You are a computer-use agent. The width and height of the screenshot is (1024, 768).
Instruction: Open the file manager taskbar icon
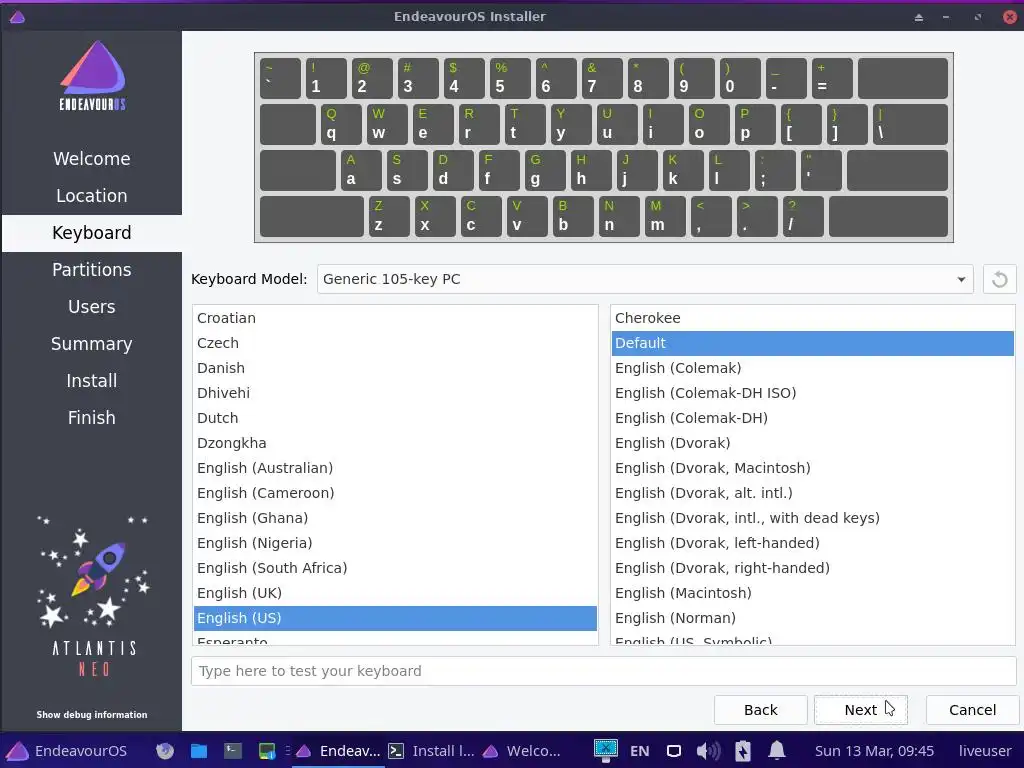coord(199,751)
